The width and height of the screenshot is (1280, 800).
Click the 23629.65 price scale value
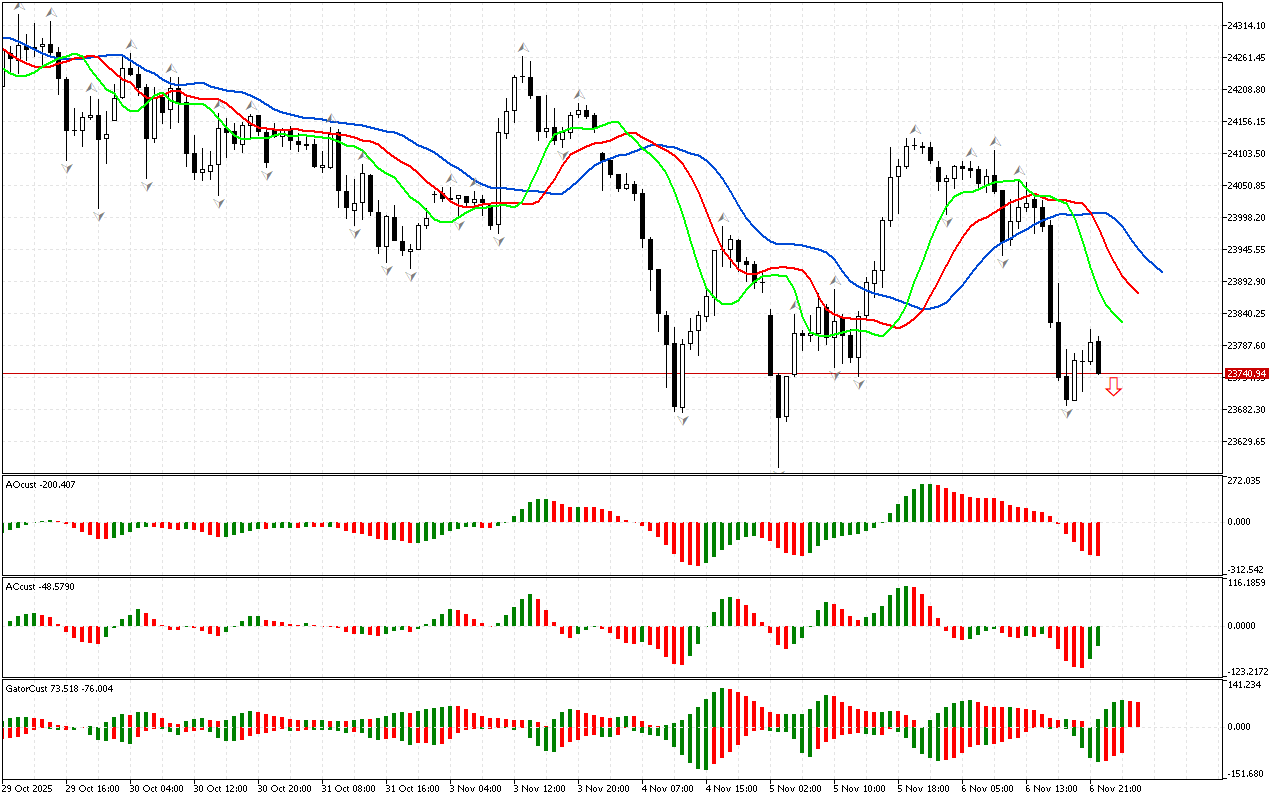tap(1246, 441)
